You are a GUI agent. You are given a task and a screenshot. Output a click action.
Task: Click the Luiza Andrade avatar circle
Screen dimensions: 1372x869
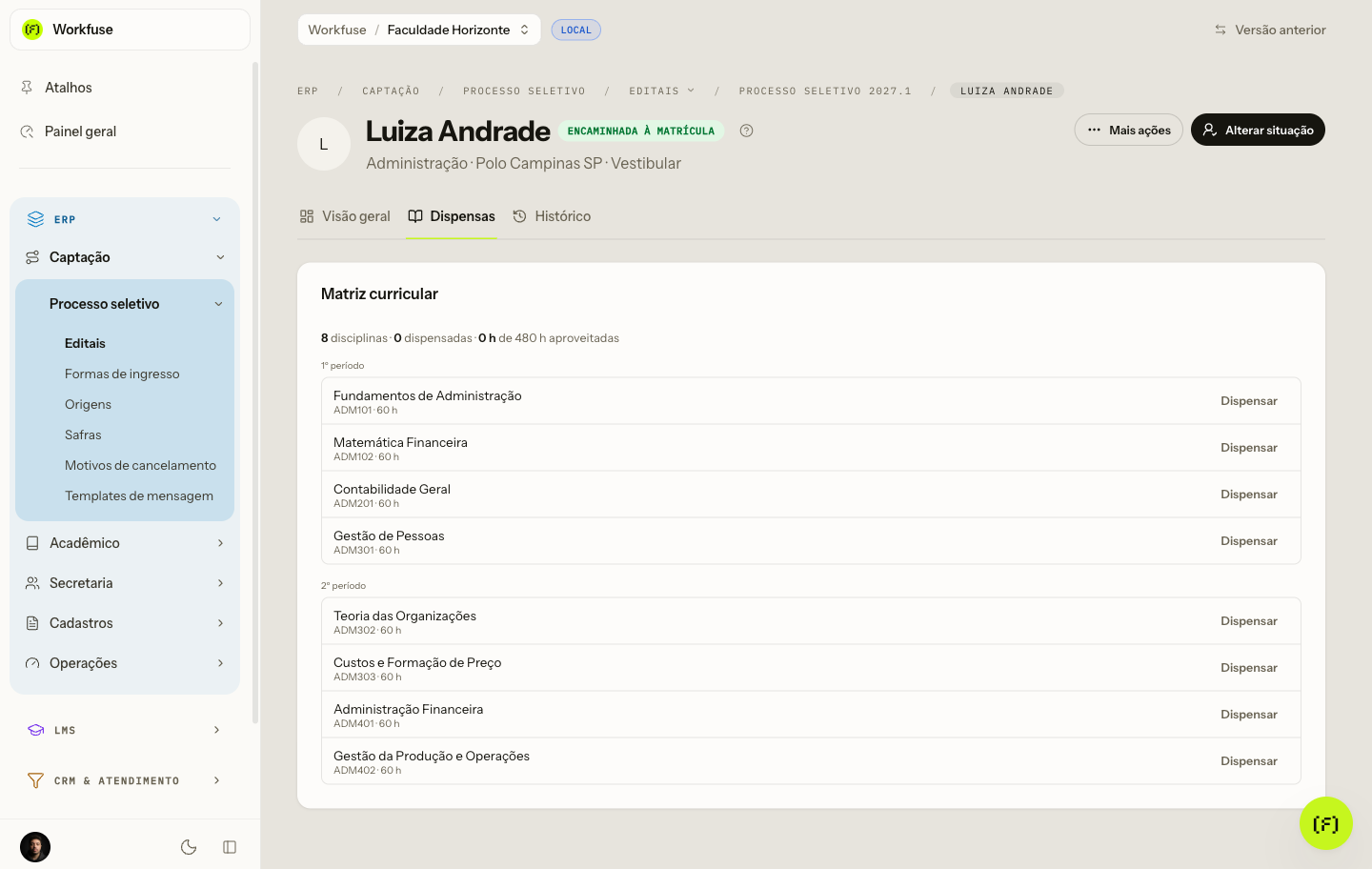(x=324, y=144)
